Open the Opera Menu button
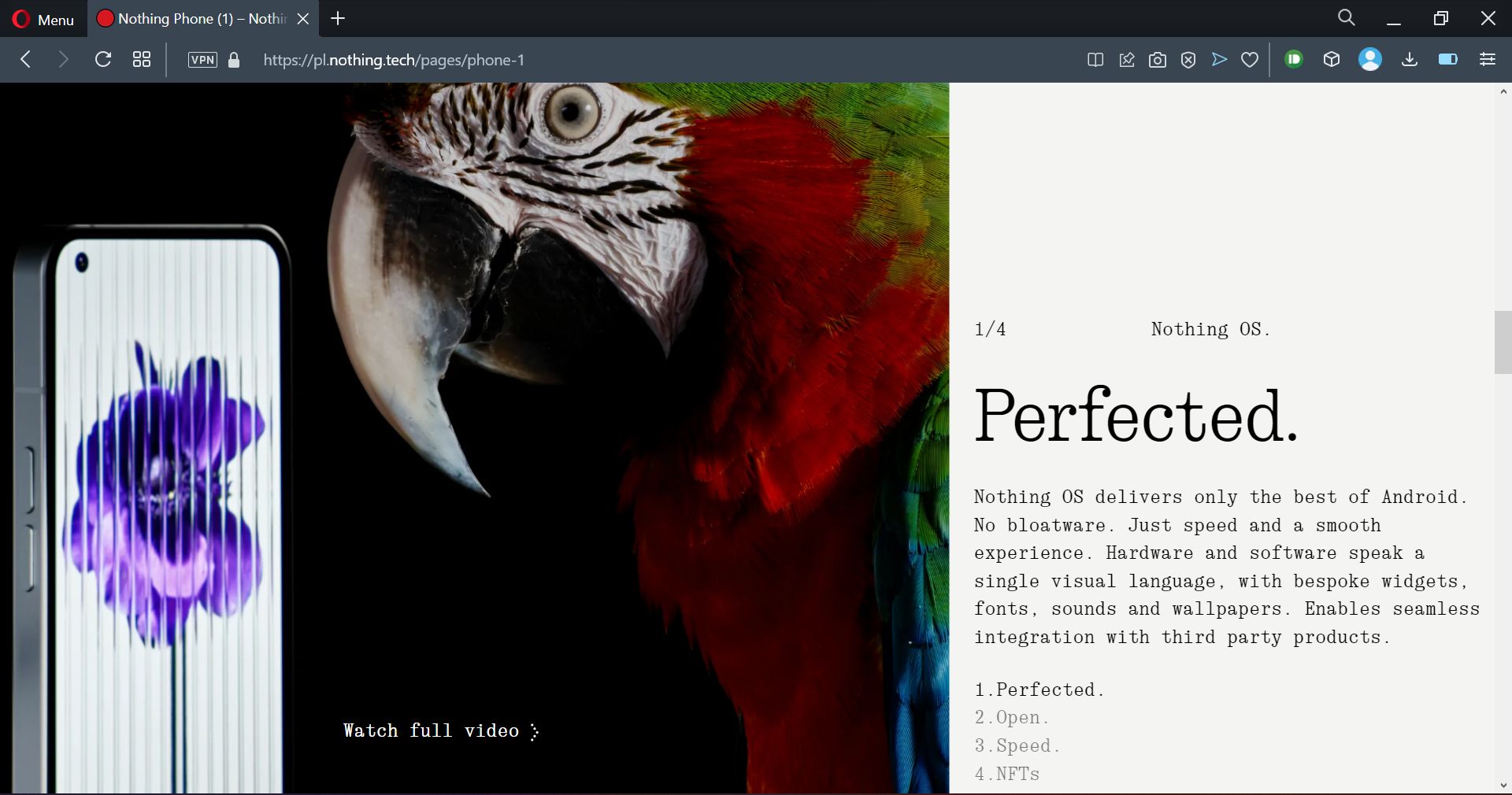 coord(43,19)
